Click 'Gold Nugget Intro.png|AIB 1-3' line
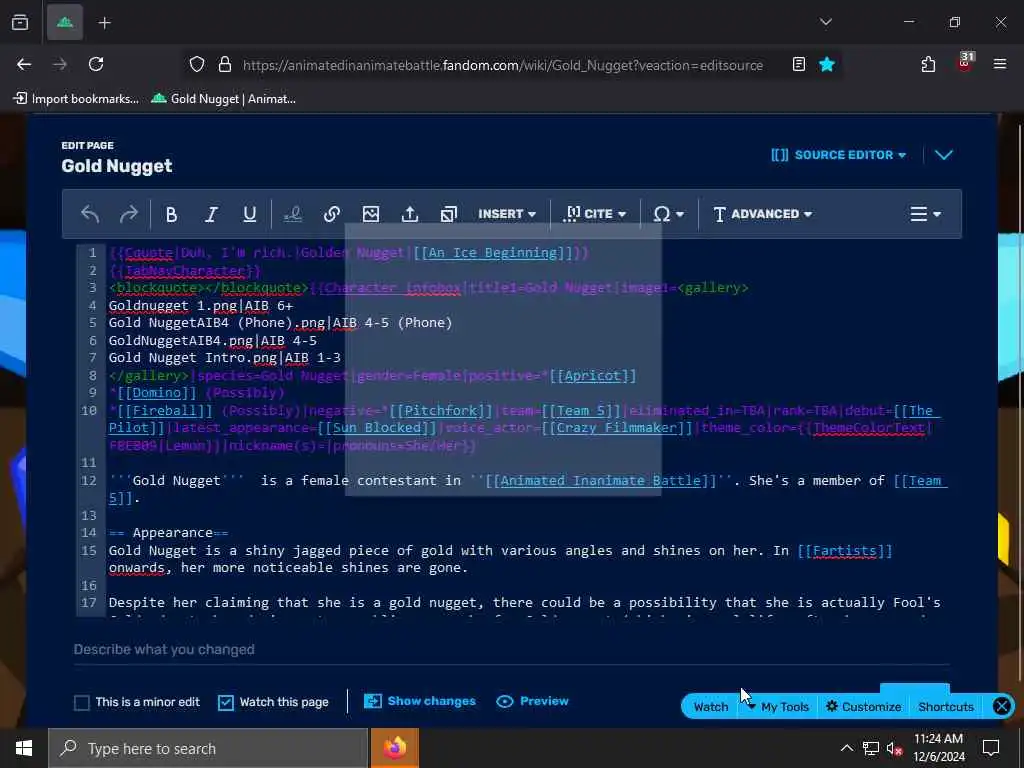This screenshot has width=1024, height=768. click(x=225, y=358)
